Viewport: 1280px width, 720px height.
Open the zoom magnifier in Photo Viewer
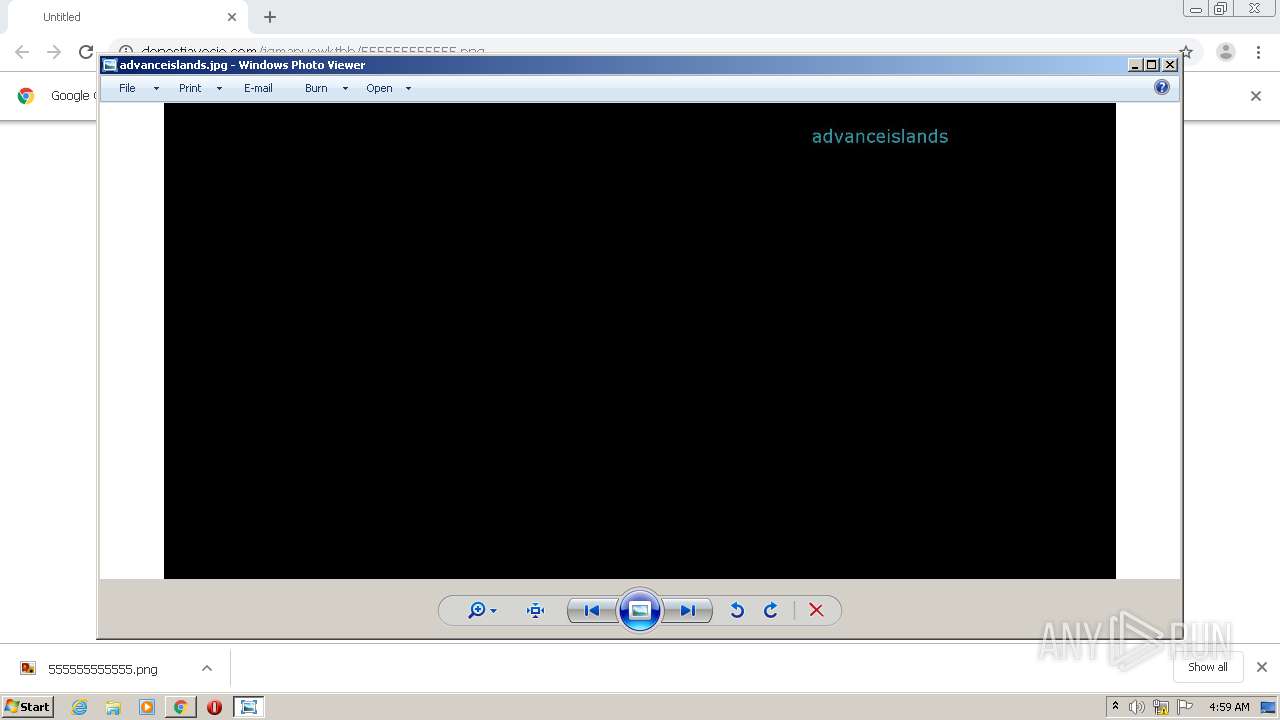[x=477, y=610]
